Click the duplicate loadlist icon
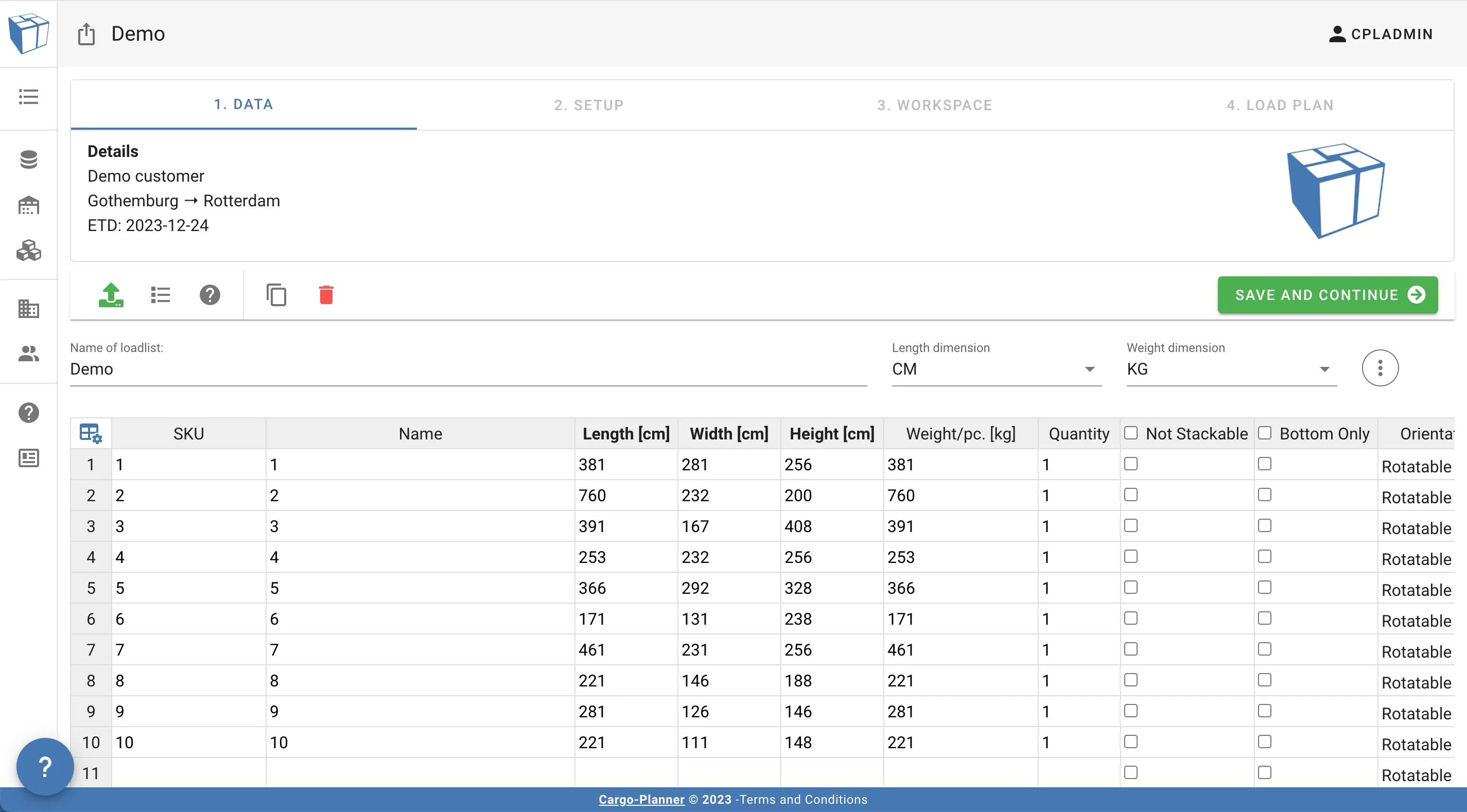 (x=276, y=294)
